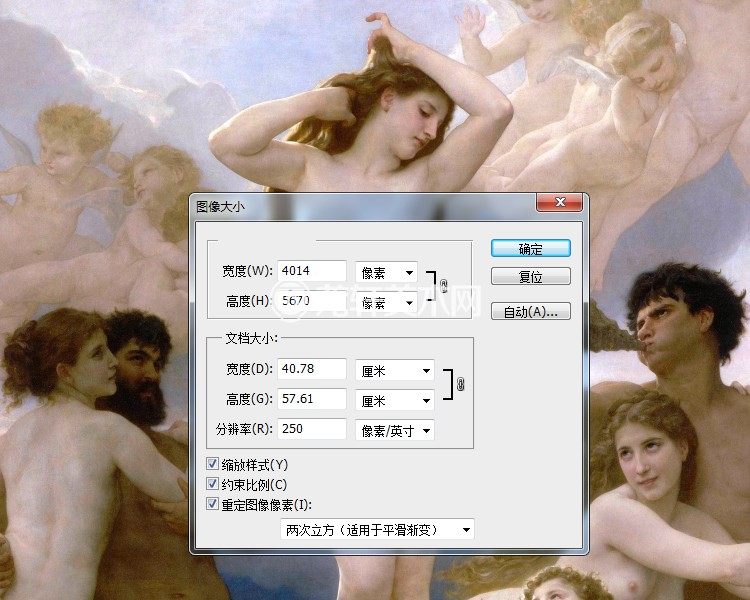This screenshot has width=750, height=600.
Task: Open the document height unit dropdown 厘米
Action: click(395, 400)
